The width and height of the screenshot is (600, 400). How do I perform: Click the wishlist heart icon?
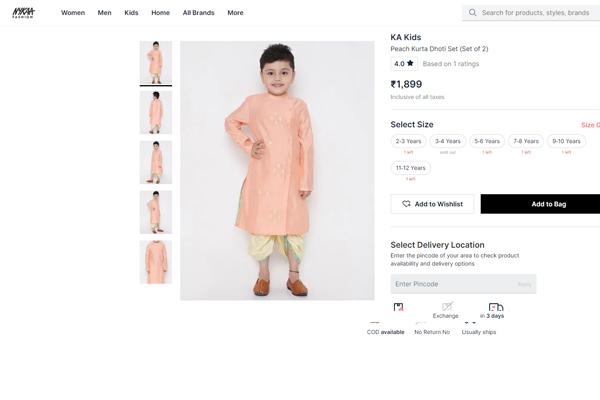click(406, 204)
